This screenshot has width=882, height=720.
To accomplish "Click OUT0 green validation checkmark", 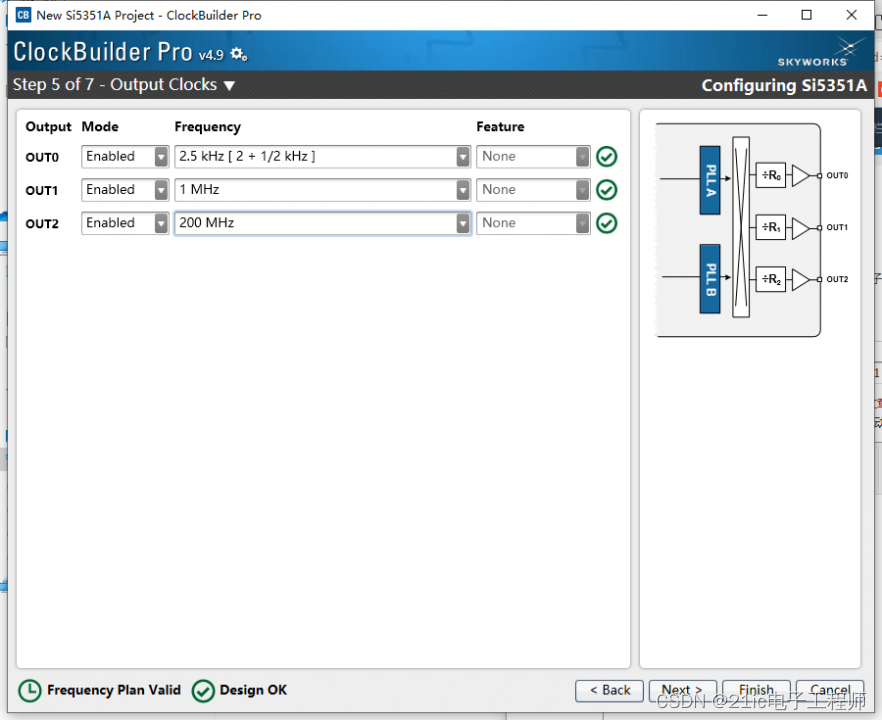I will coord(606,156).
